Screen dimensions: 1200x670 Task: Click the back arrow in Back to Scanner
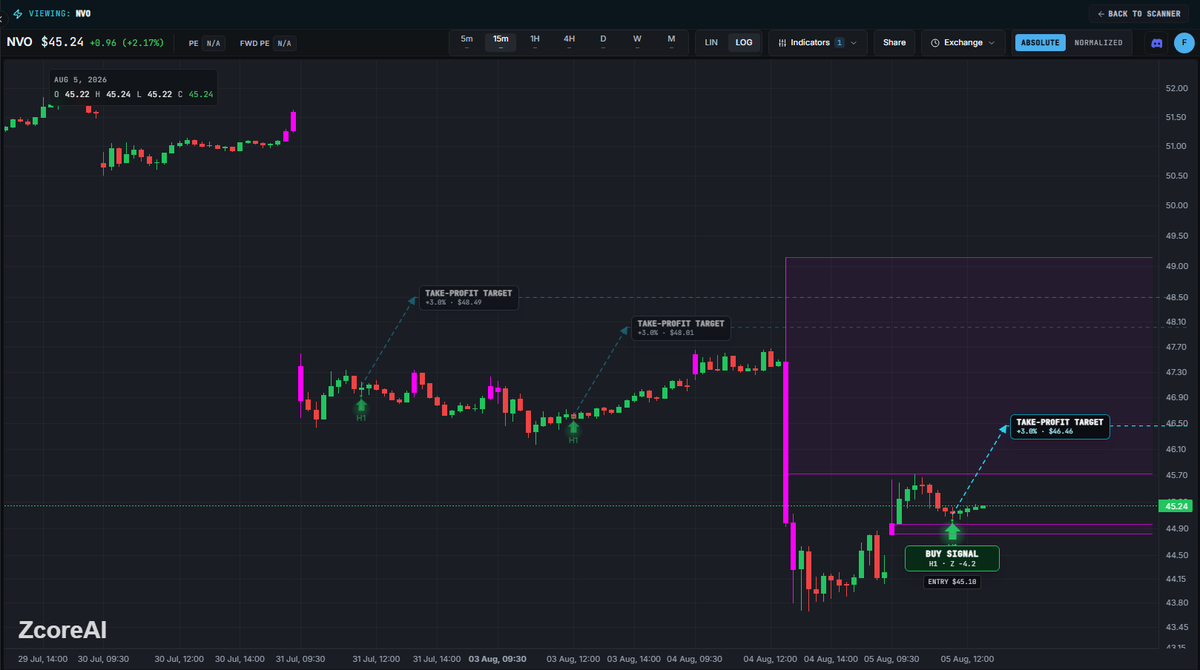[1101, 14]
